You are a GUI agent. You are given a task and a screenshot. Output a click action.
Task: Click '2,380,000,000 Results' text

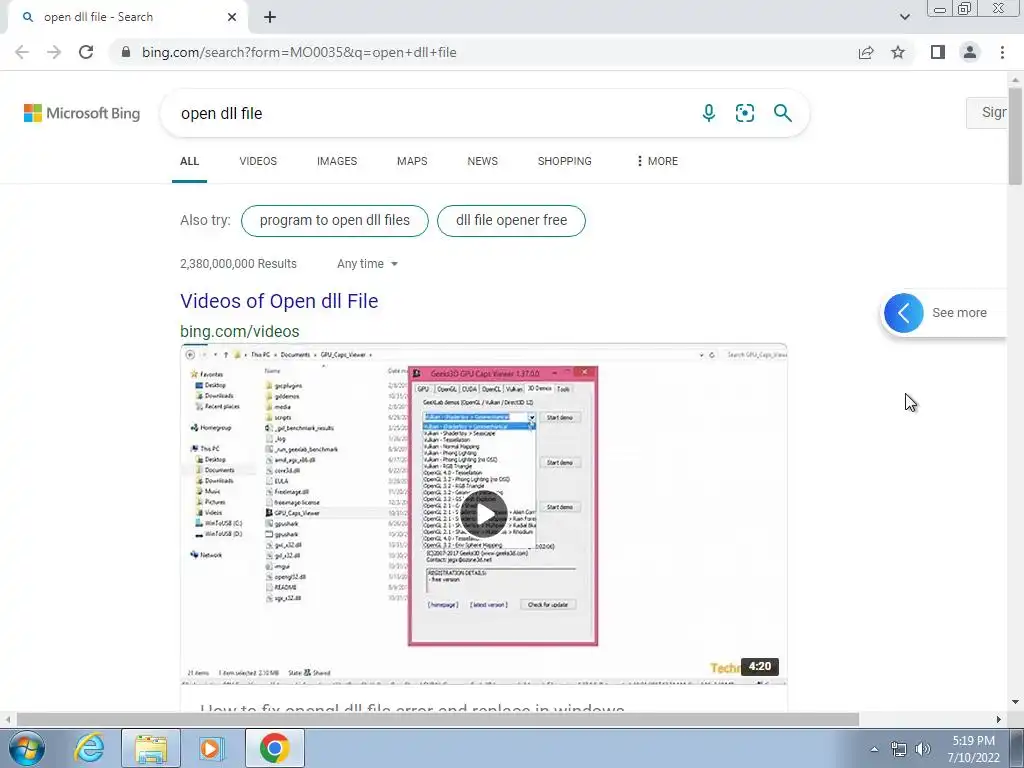click(238, 264)
